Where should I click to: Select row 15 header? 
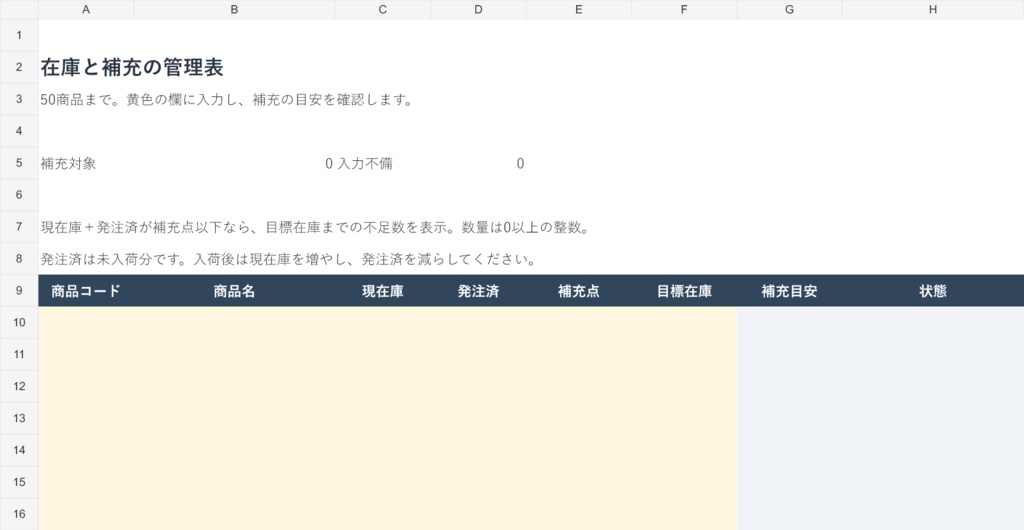[19, 482]
